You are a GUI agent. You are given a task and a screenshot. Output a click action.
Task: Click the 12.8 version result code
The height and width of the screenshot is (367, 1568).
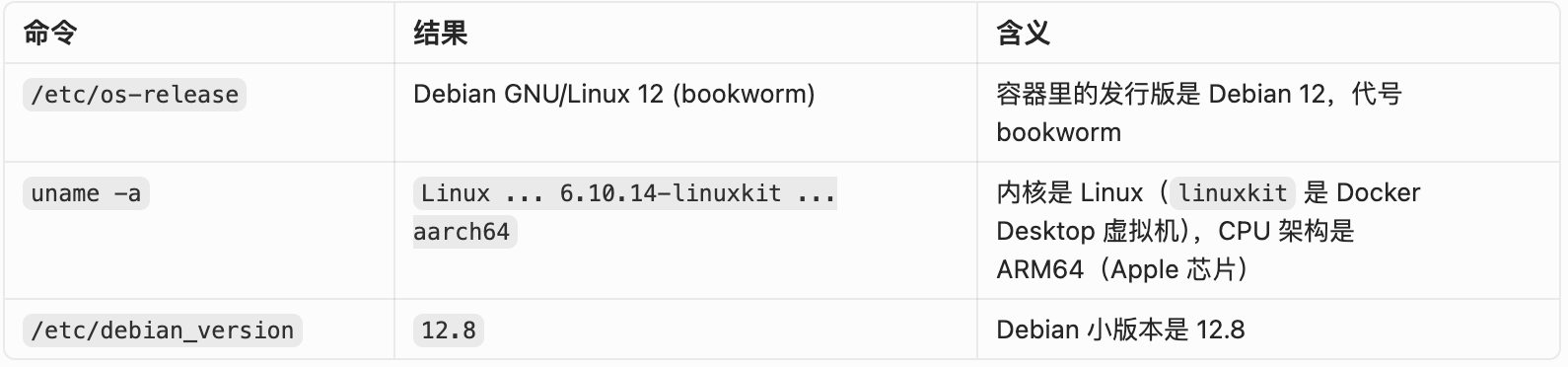click(449, 330)
